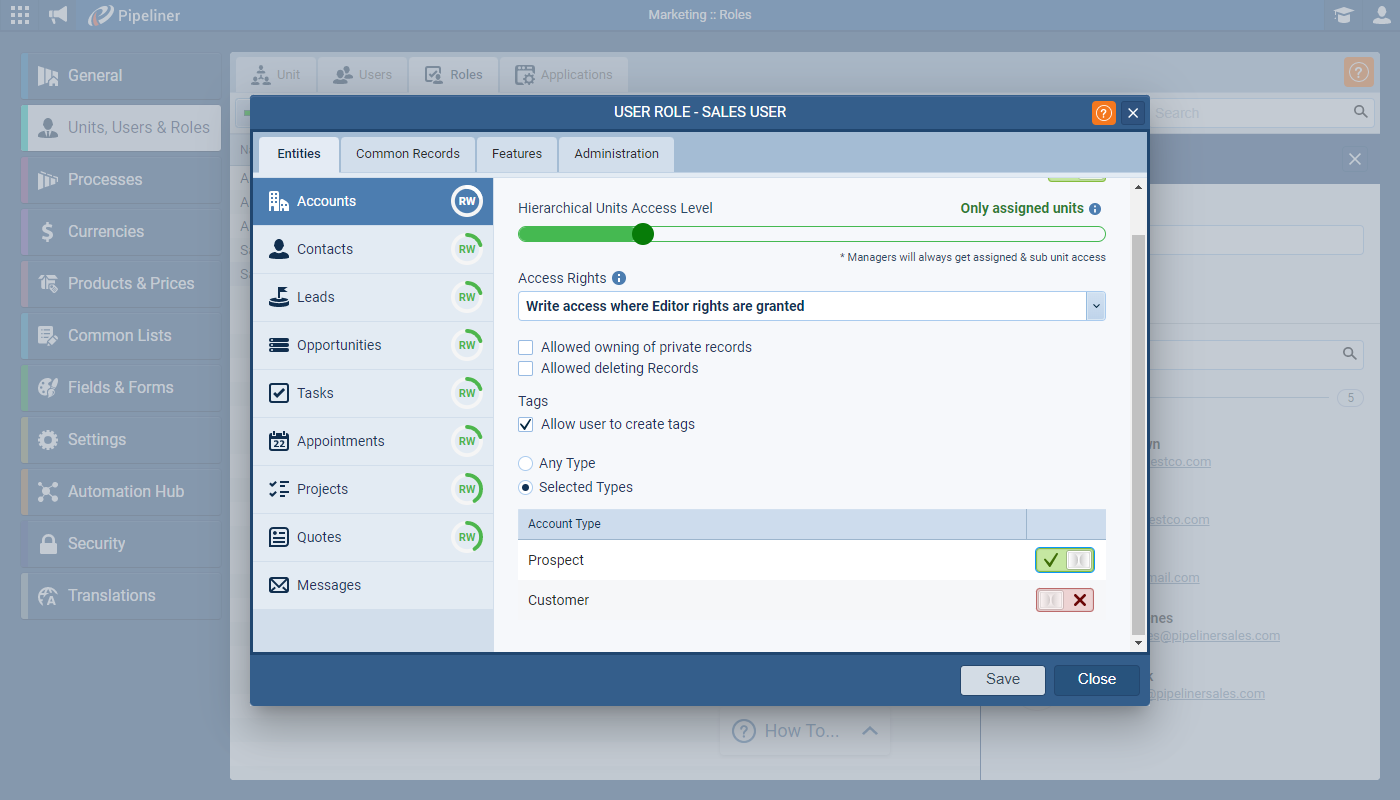Open the Opportunities entity in the list

click(x=339, y=345)
